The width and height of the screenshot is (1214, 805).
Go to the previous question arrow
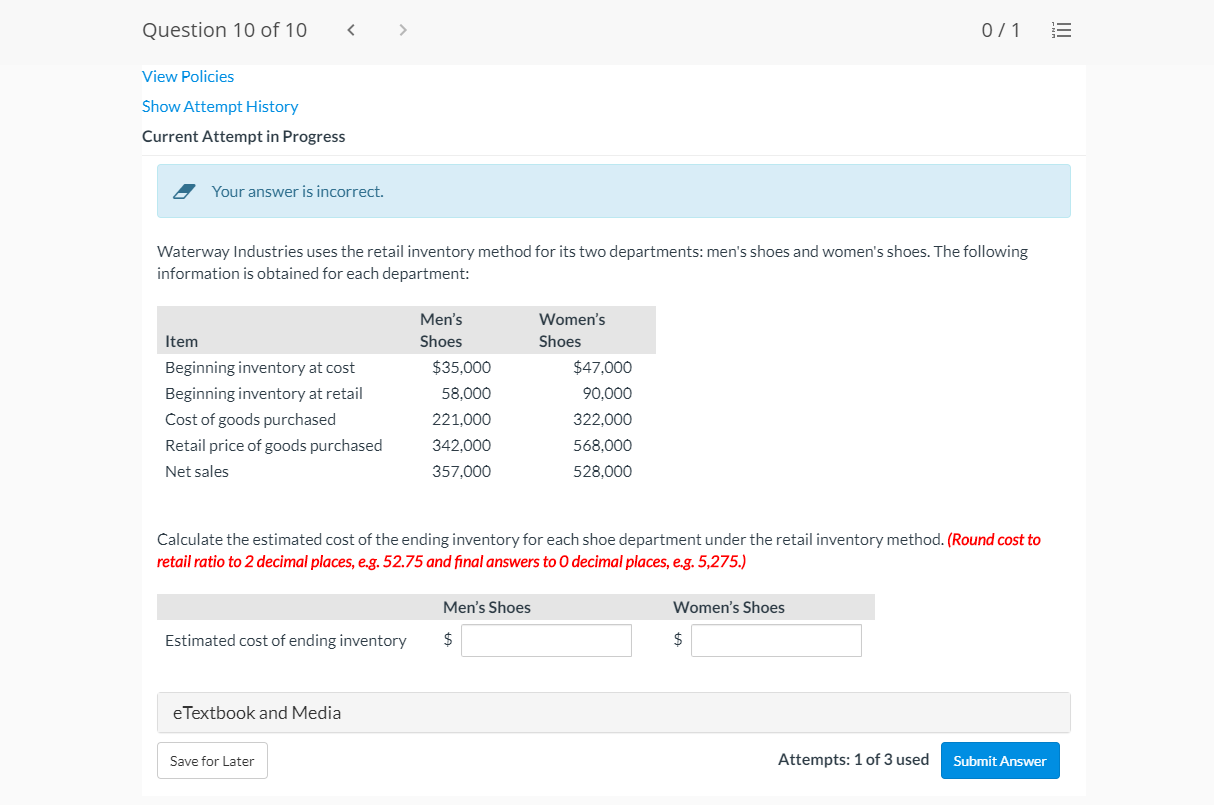click(351, 30)
